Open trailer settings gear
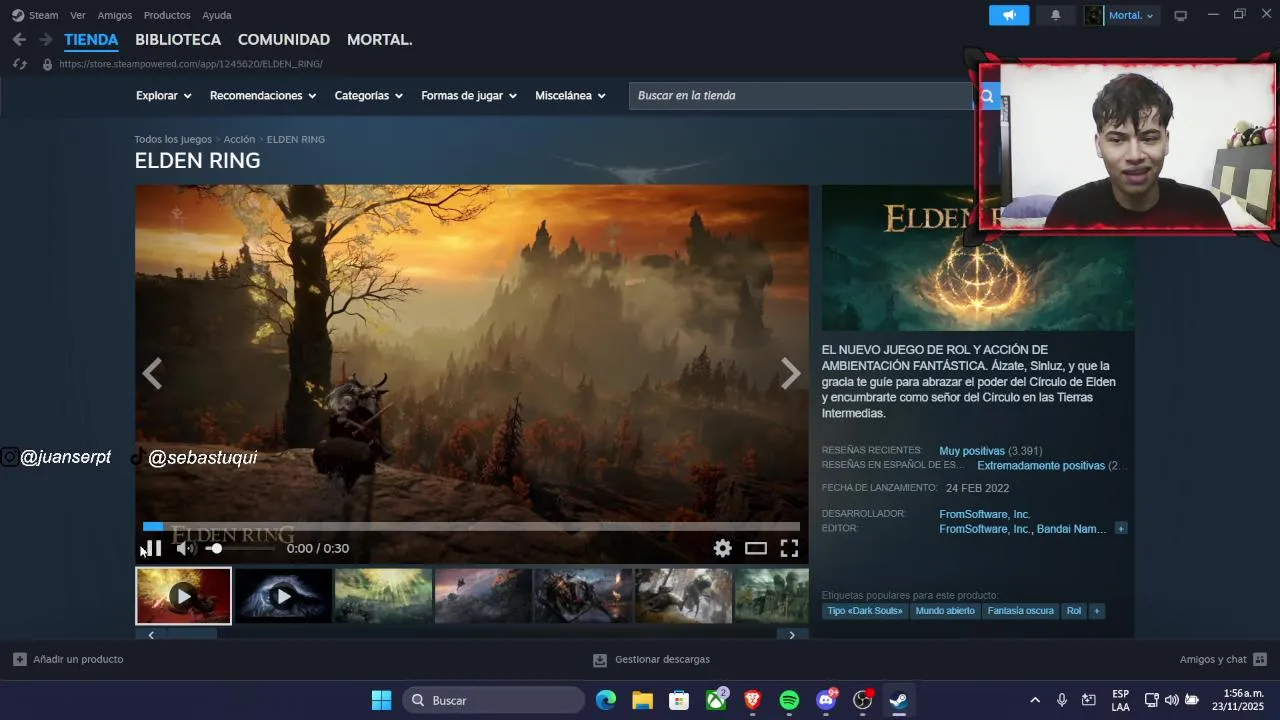Viewport: 1280px width, 720px height. (723, 548)
